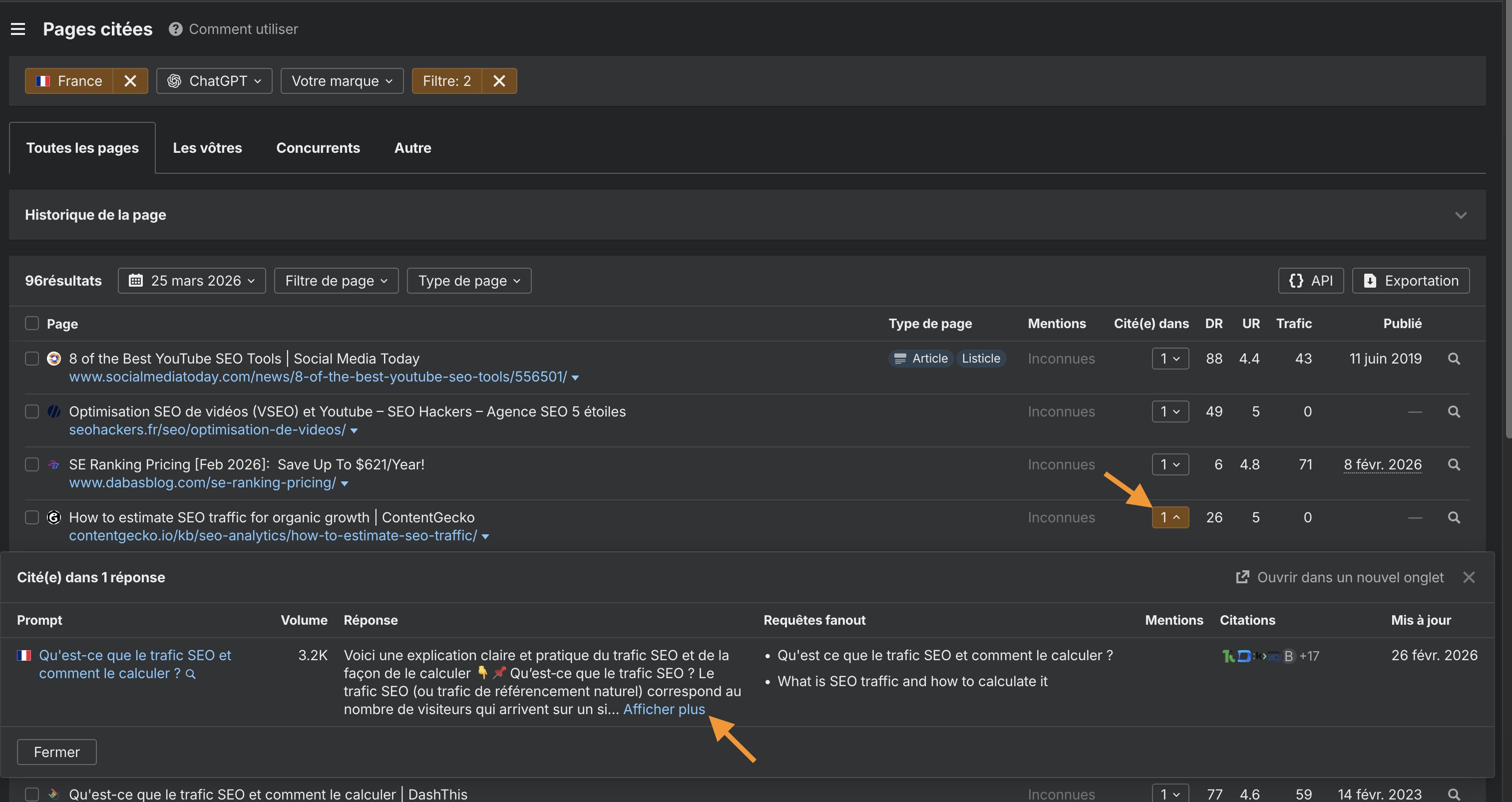The width and height of the screenshot is (1512, 802).
Task: Check the SEO Hackers row checkbox
Action: coord(31,411)
